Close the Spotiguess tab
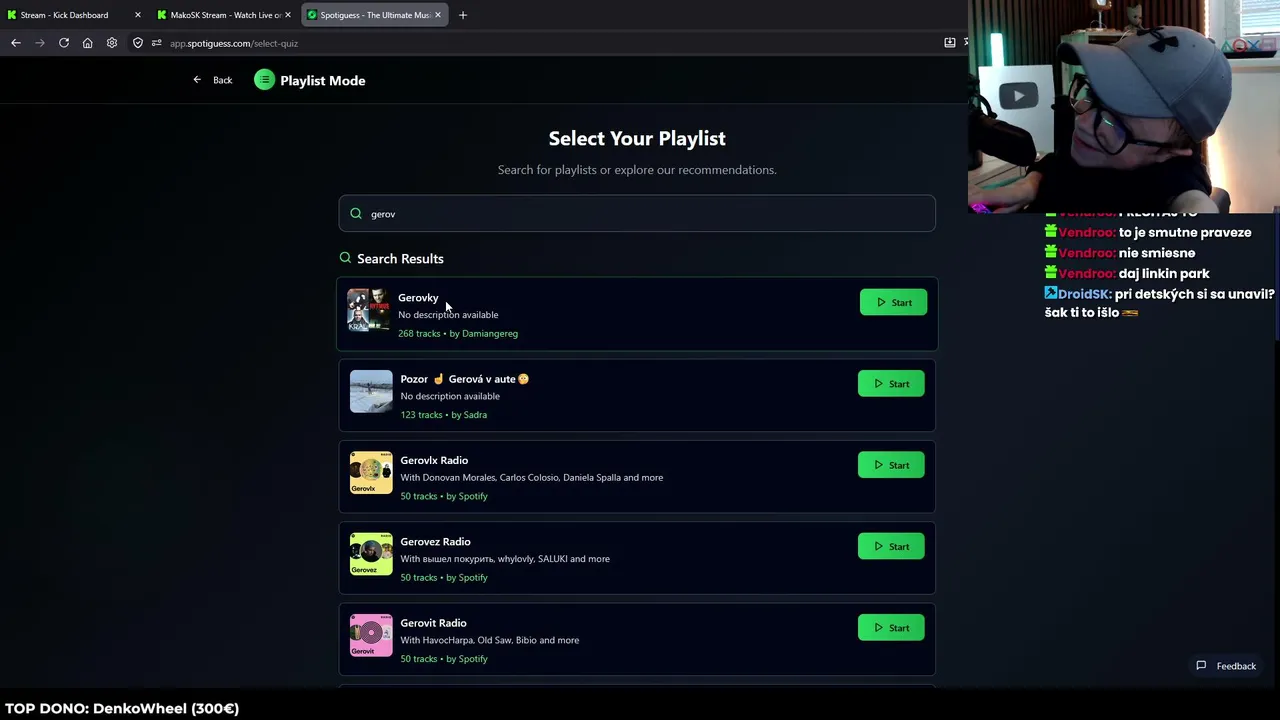 pos(438,15)
